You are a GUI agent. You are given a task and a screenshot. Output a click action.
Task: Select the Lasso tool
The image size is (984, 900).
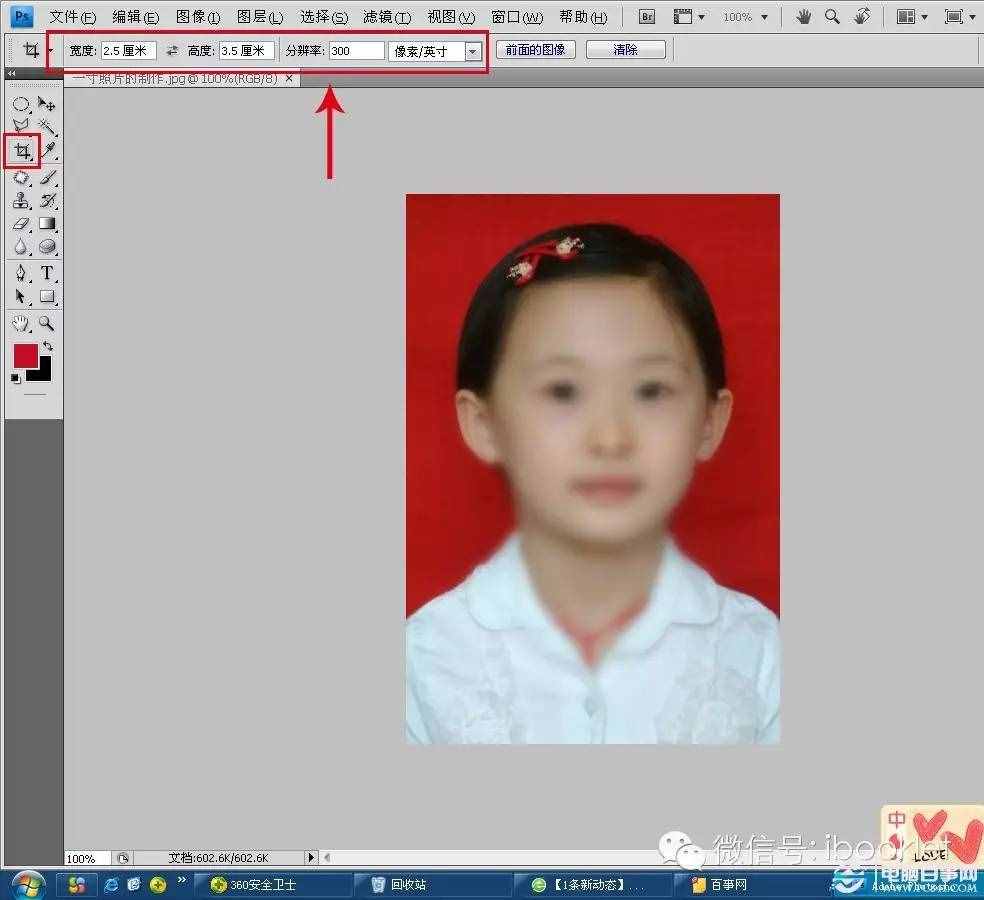tap(22, 126)
